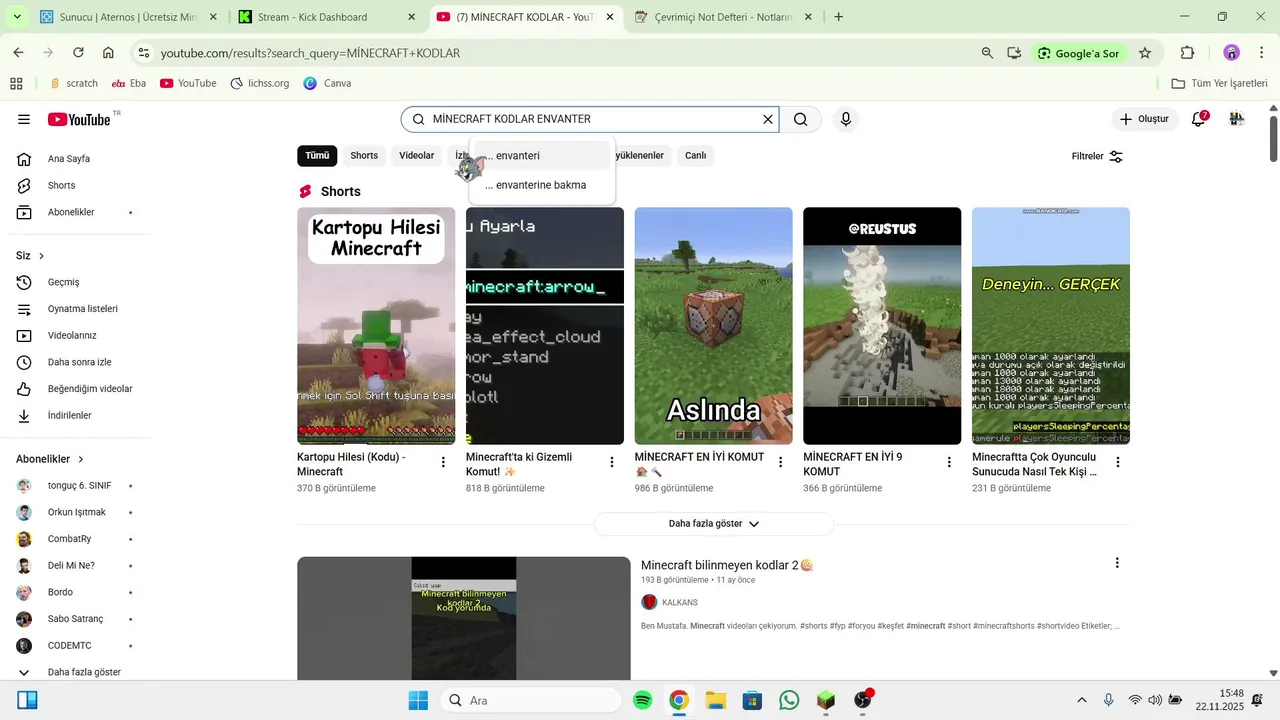Open the scratch bookmark
Screen dimensions: 1280x720
coord(74,83)
